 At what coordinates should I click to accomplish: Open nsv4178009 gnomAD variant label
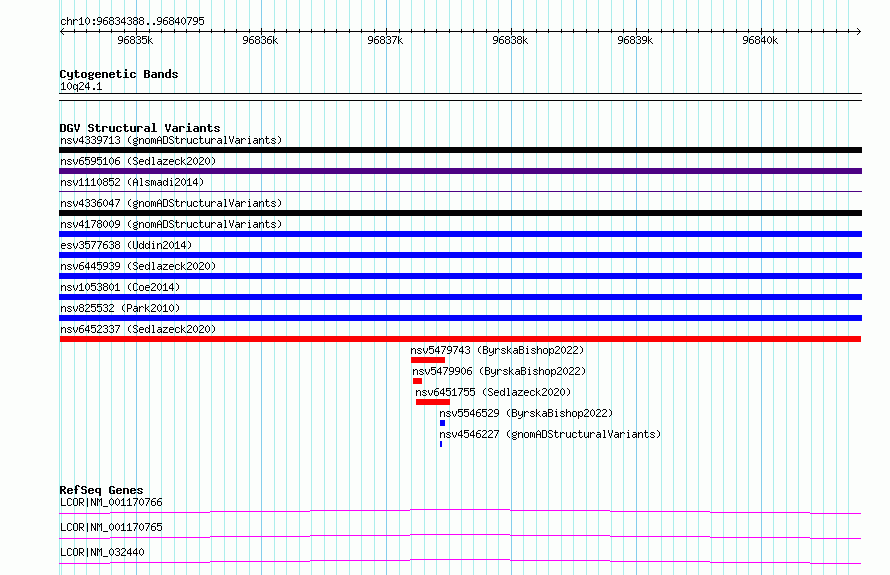[x=171, y=224]
